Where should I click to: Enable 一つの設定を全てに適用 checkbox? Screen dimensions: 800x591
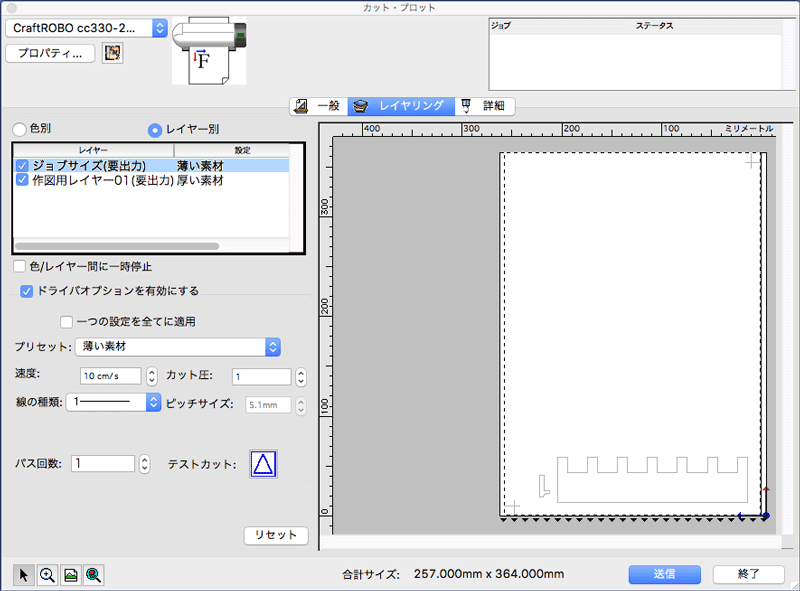[x=66, y=322]
